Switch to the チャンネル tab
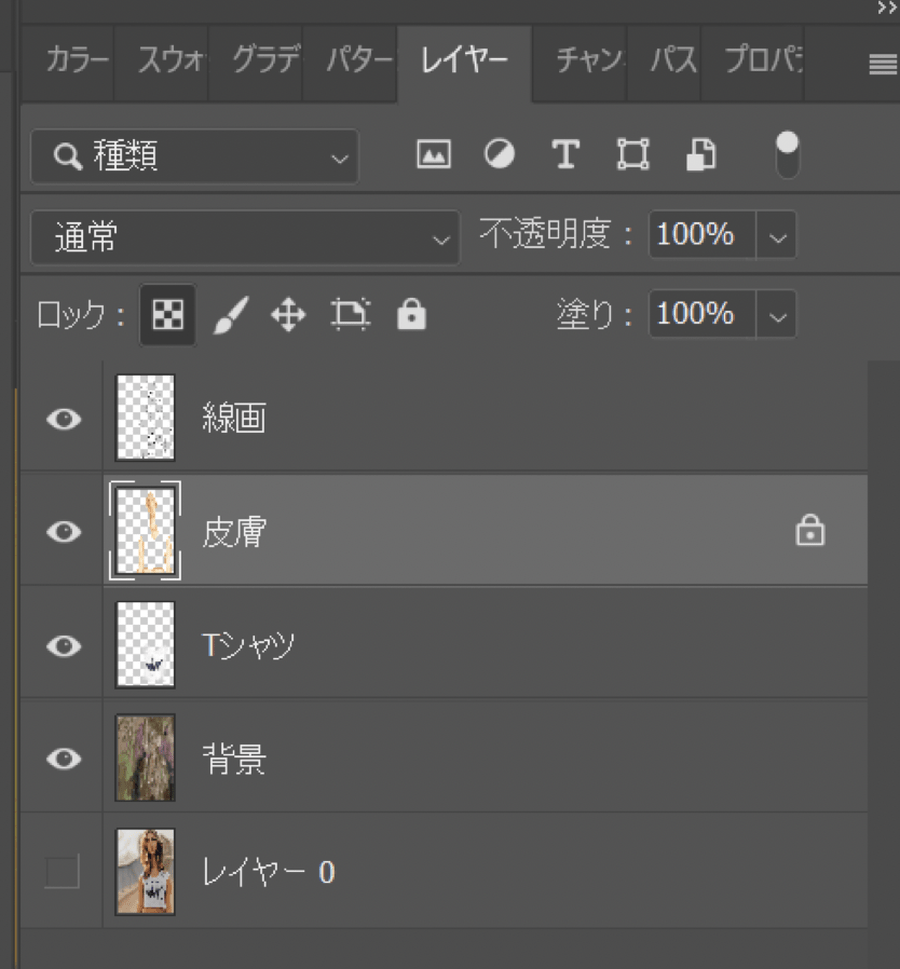Viewport: 900px width, 969px height. 589,60
